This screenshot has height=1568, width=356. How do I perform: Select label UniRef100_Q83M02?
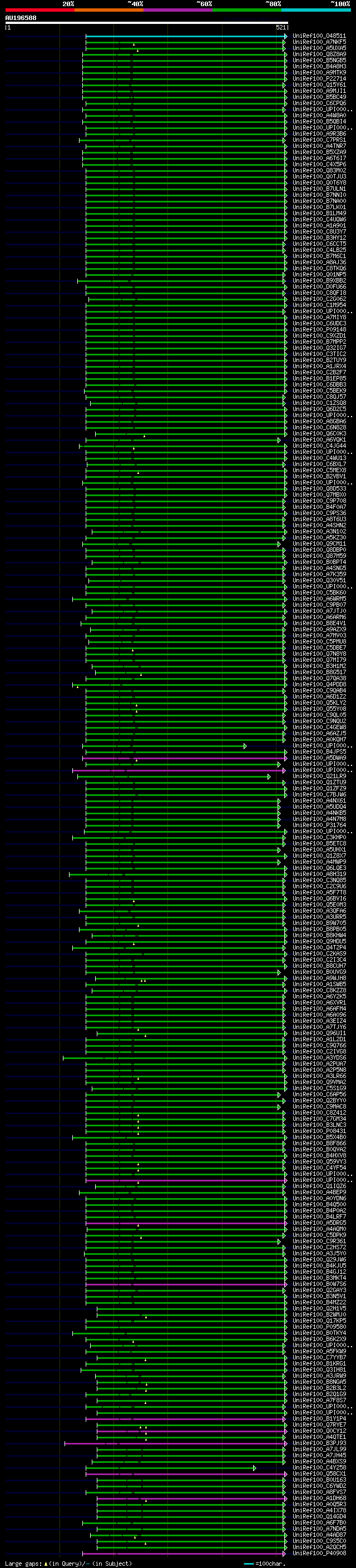click(319, 170)
